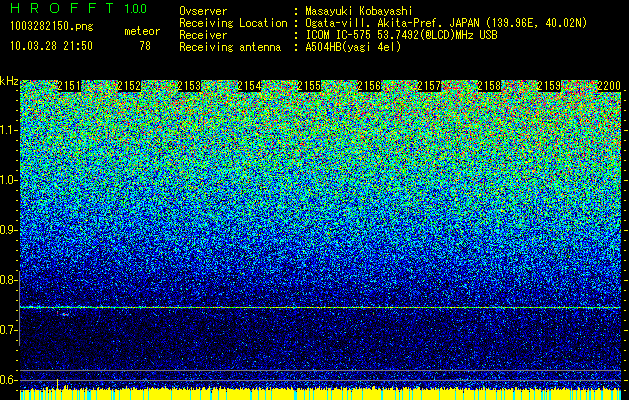Click the 2159 time marker
The width and height of the screenshot is (629, 400).
point(549,86)
